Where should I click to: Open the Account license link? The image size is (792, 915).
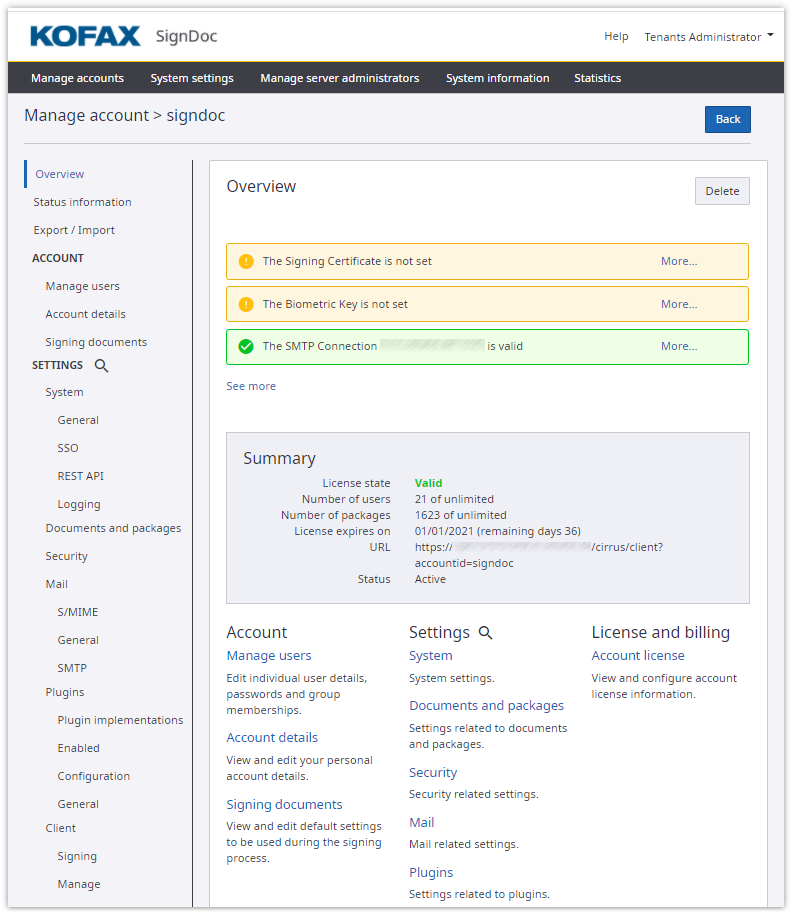pyautogui.click(x=638, y=656)
